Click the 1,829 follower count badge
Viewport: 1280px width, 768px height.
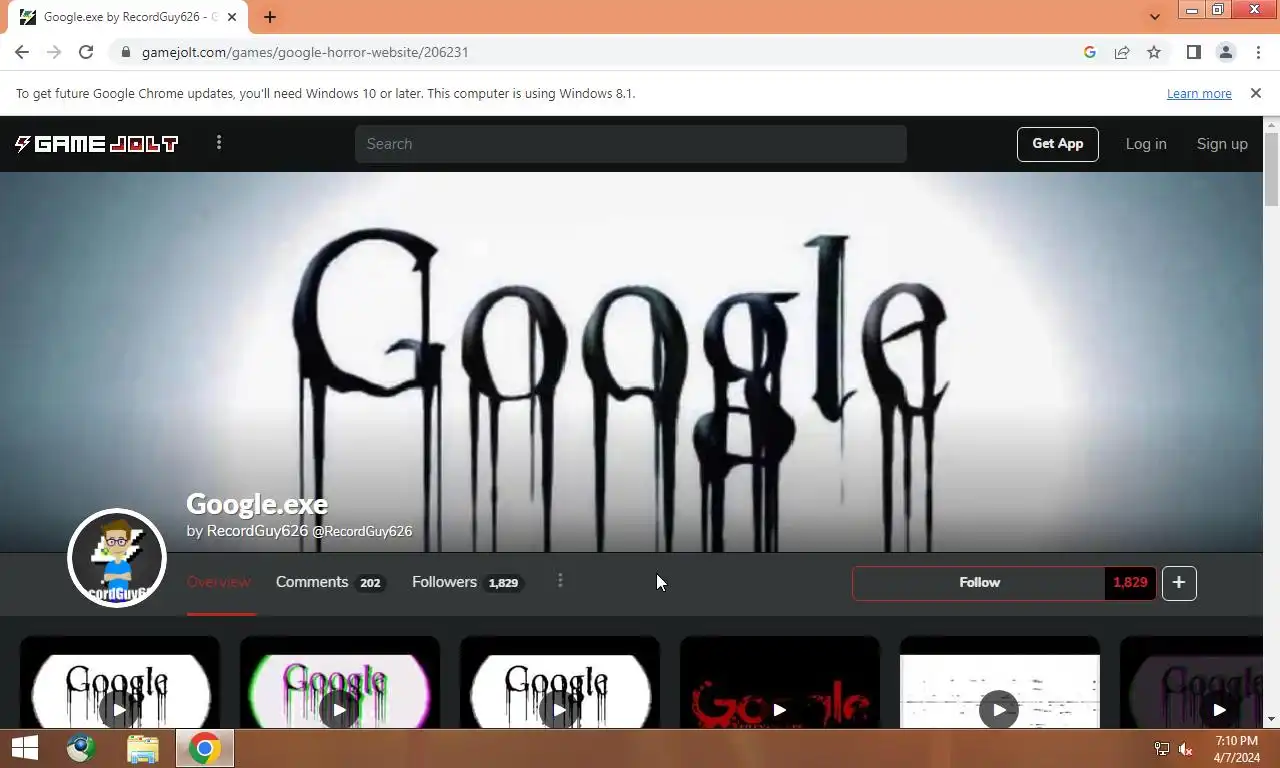coord(1130,582)
